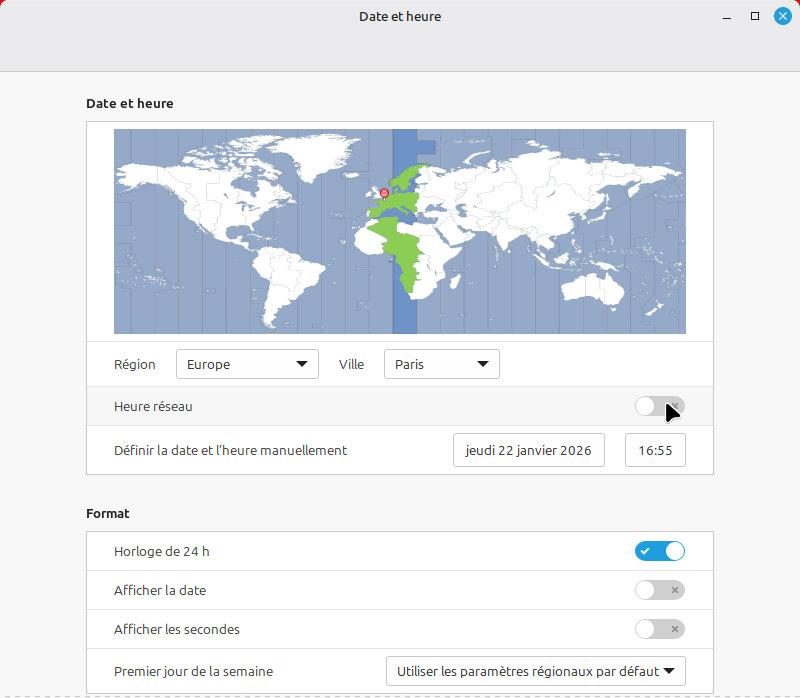The width and height of the screenshot is (800, 698).
Task: Minimize the Date et heure window
Action: [727, 17]
